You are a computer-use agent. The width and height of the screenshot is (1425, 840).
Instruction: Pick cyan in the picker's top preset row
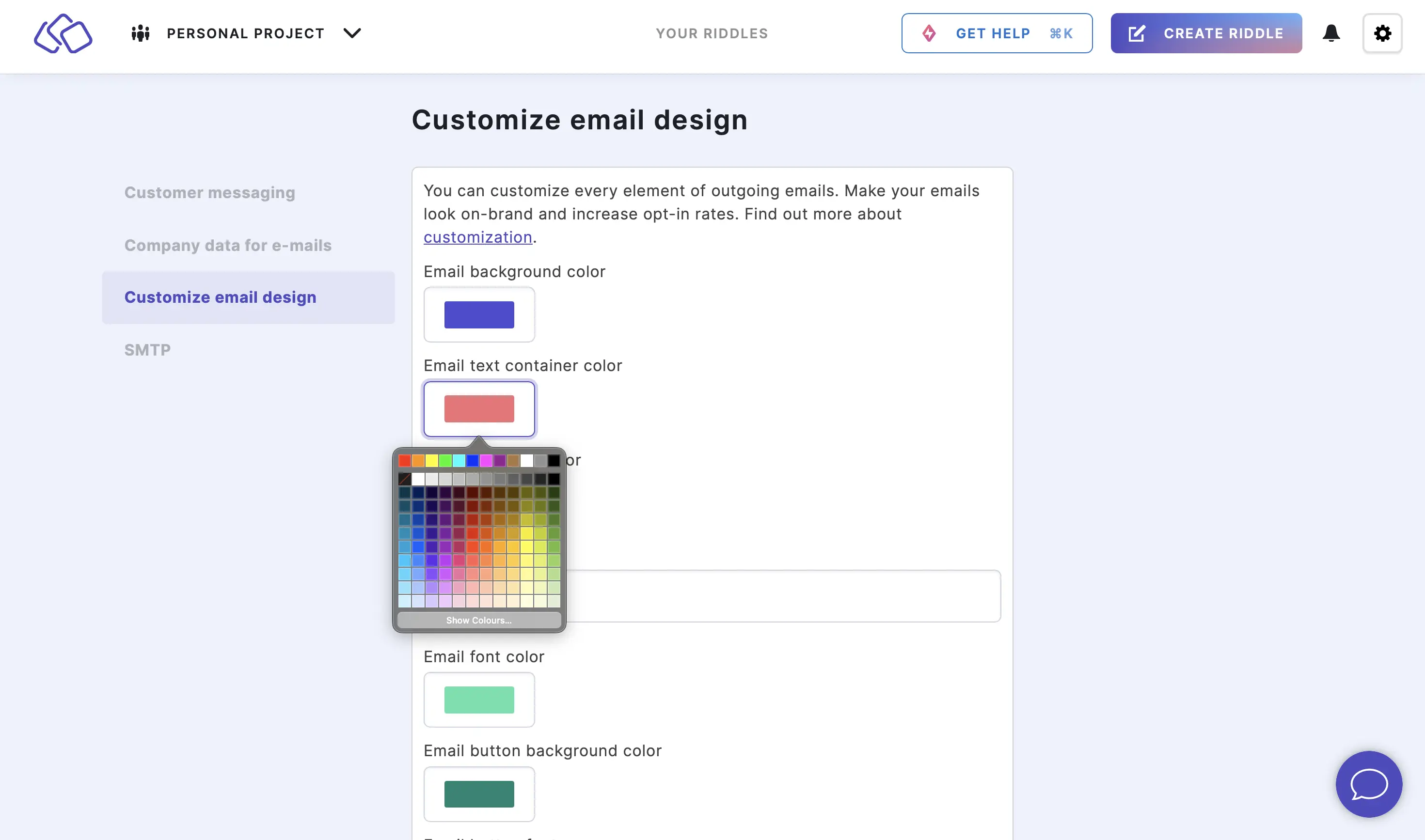coord(459,461)
